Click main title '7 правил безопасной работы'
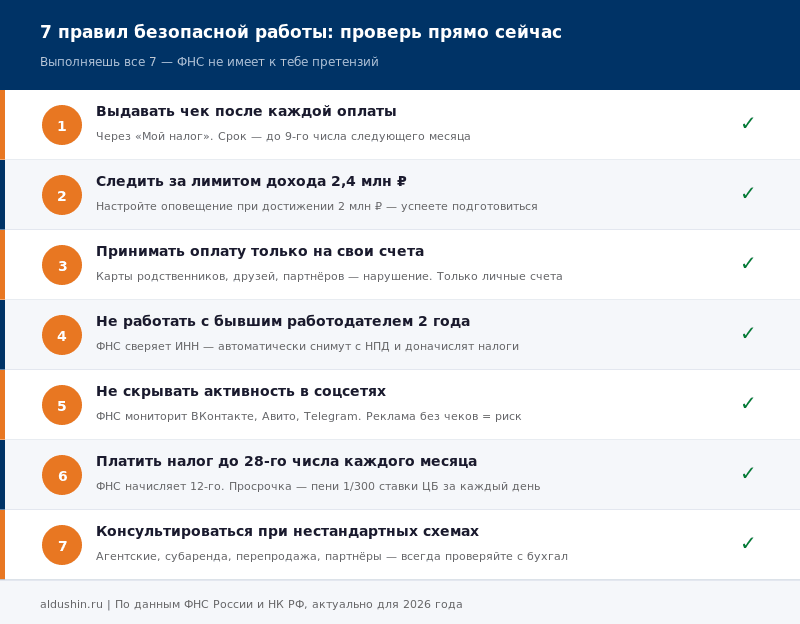This screenshot has width=800, height=624. click(x=300, y=33)
